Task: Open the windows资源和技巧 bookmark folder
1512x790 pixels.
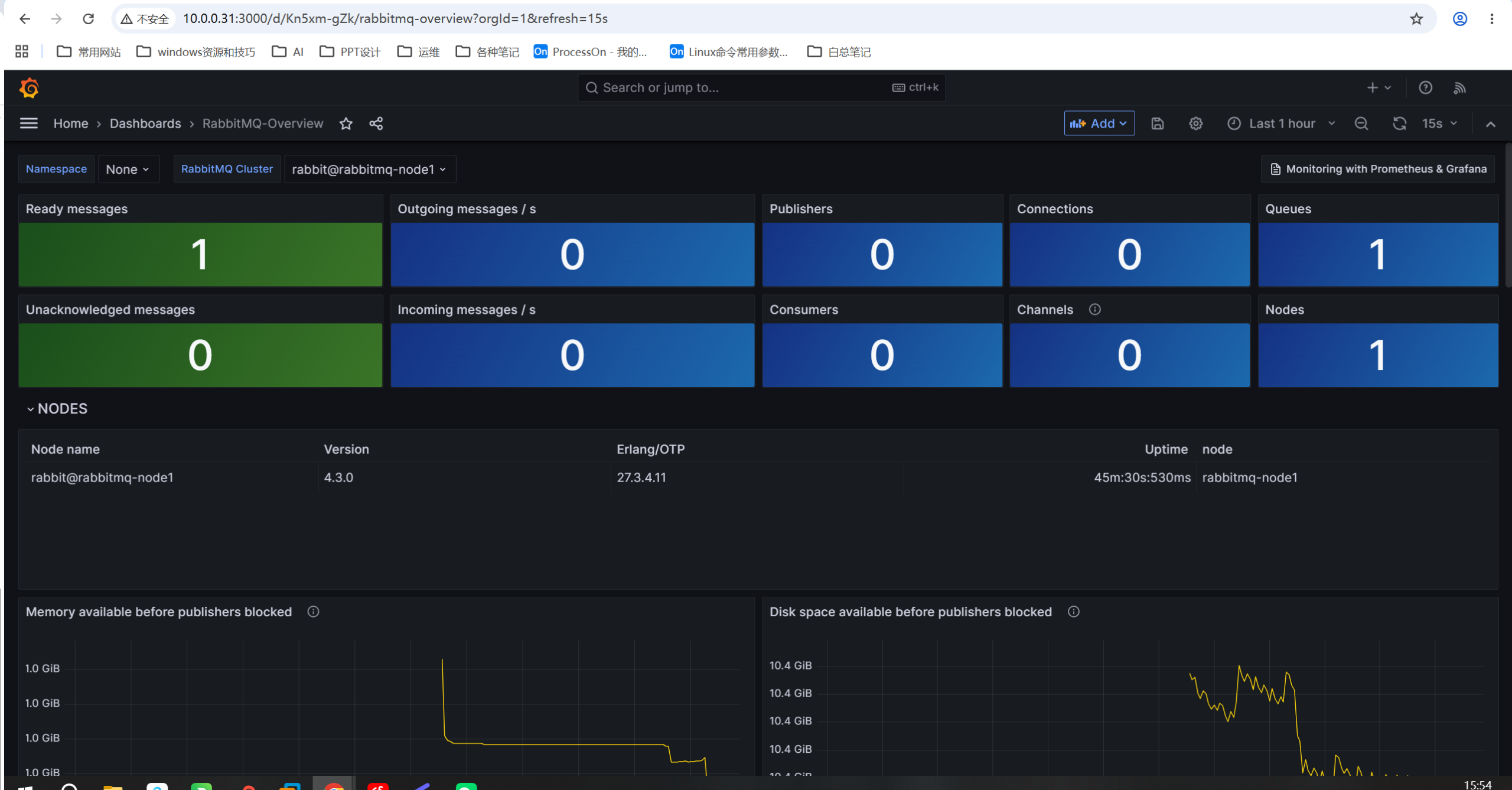Action: [195, 52]
